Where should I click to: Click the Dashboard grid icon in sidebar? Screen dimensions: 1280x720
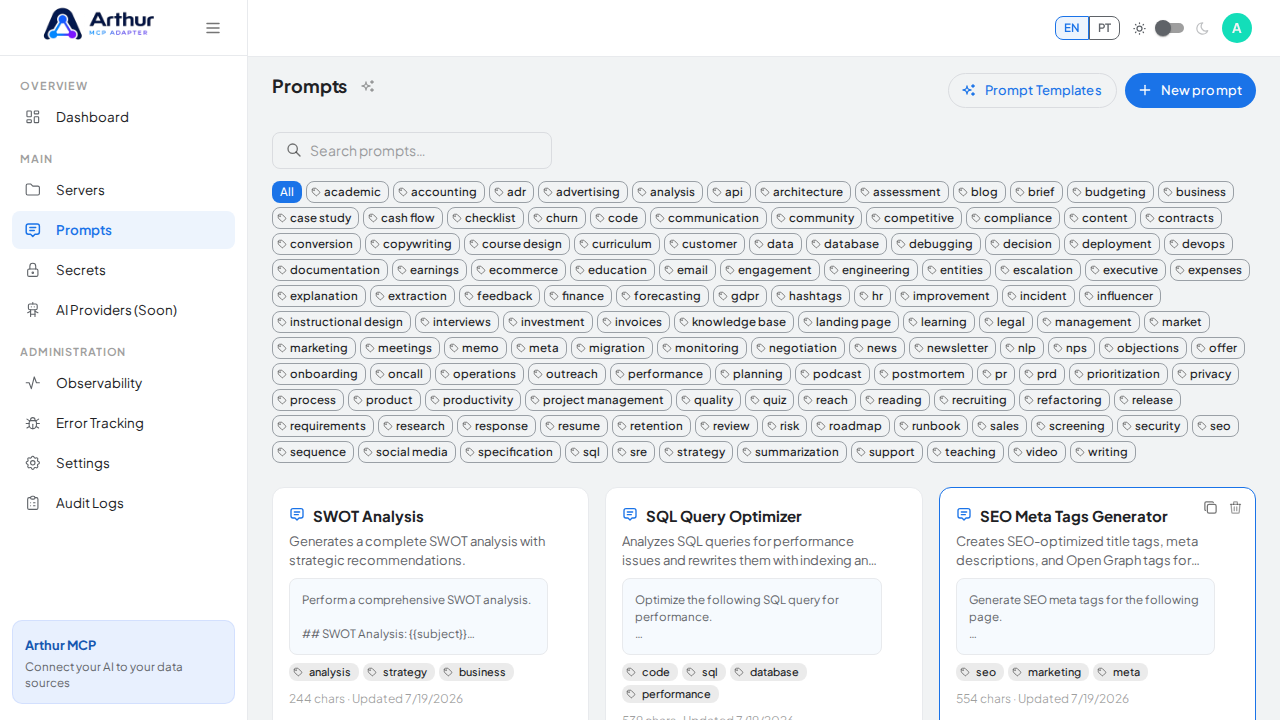click(33, 117)
